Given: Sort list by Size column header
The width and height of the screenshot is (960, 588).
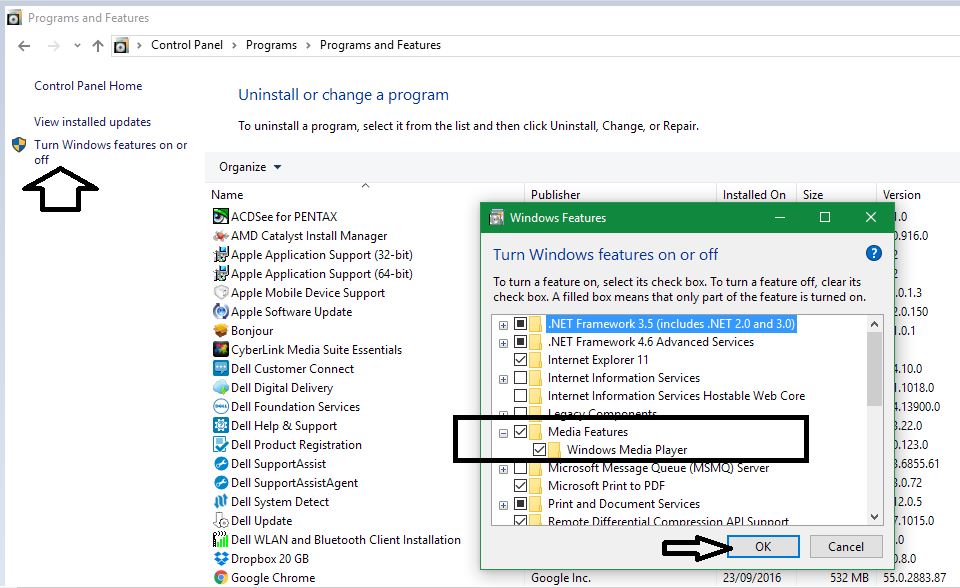Looking at the screenshot, I should [836, 194].
